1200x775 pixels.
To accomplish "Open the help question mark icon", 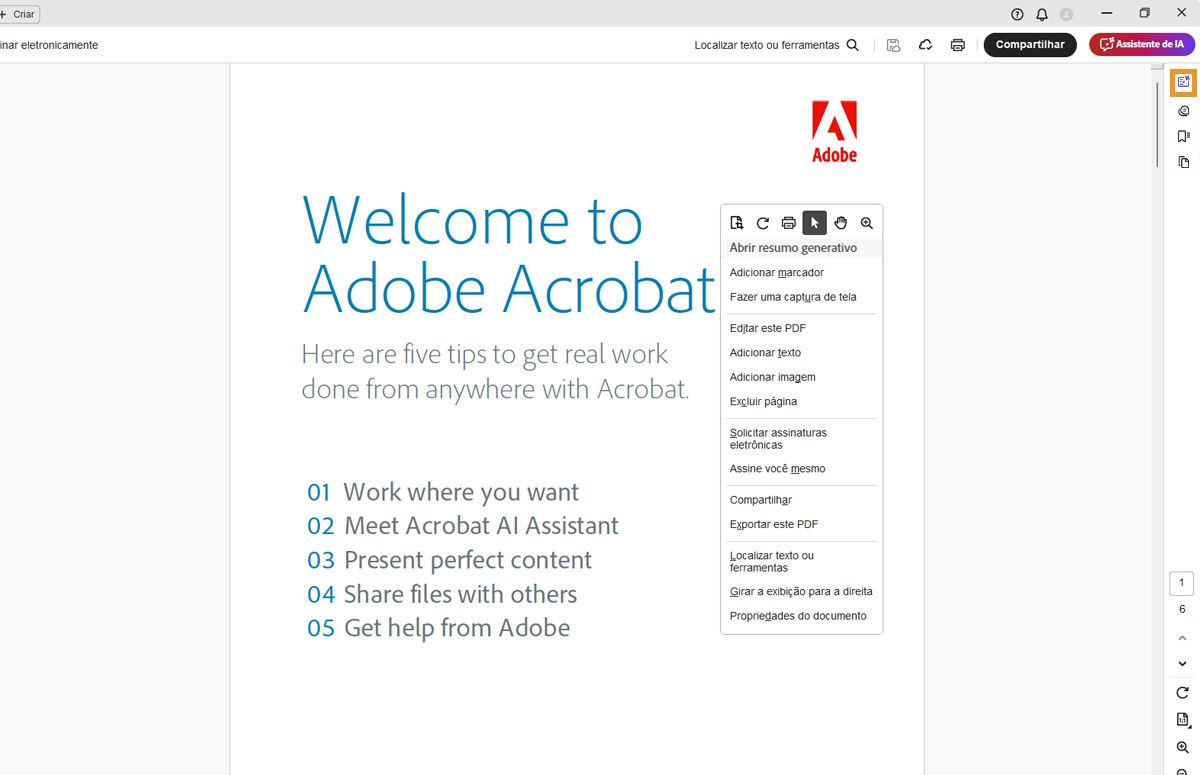I will click(x=1018, y=14).
